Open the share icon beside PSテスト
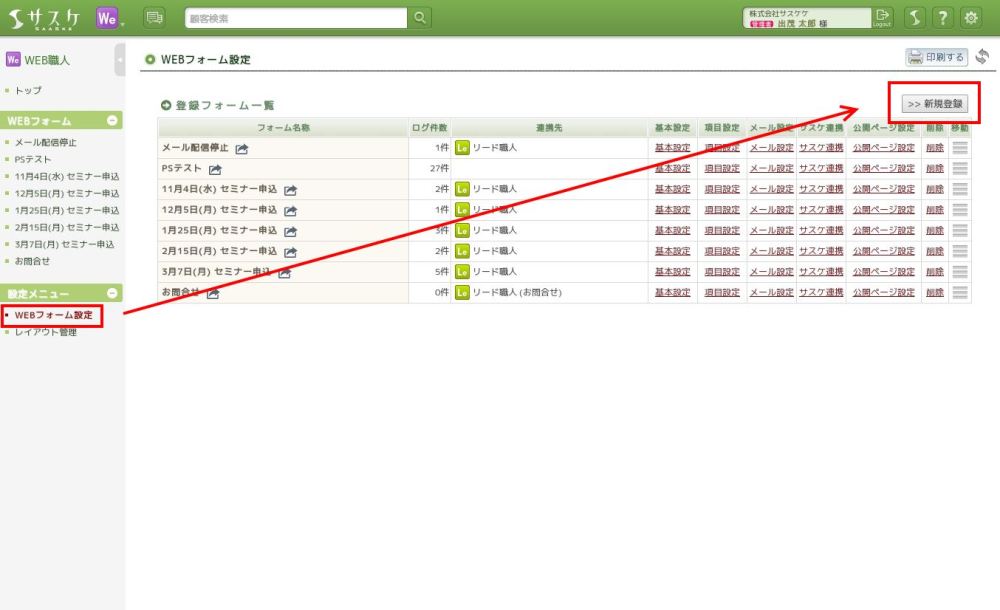Screen dimensions: 1000x610 215,169
